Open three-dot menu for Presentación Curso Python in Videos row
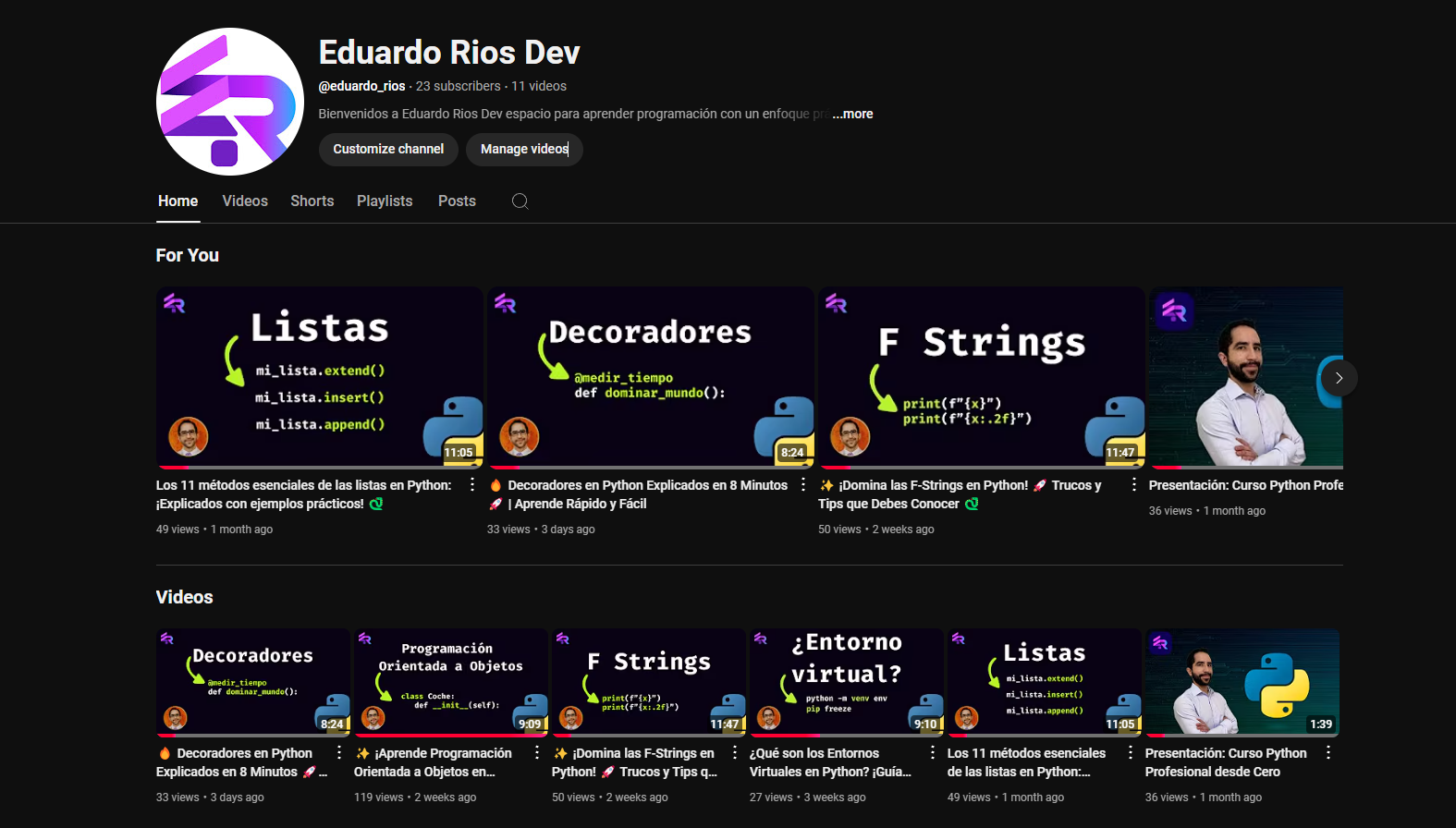 coord(1328,753)
